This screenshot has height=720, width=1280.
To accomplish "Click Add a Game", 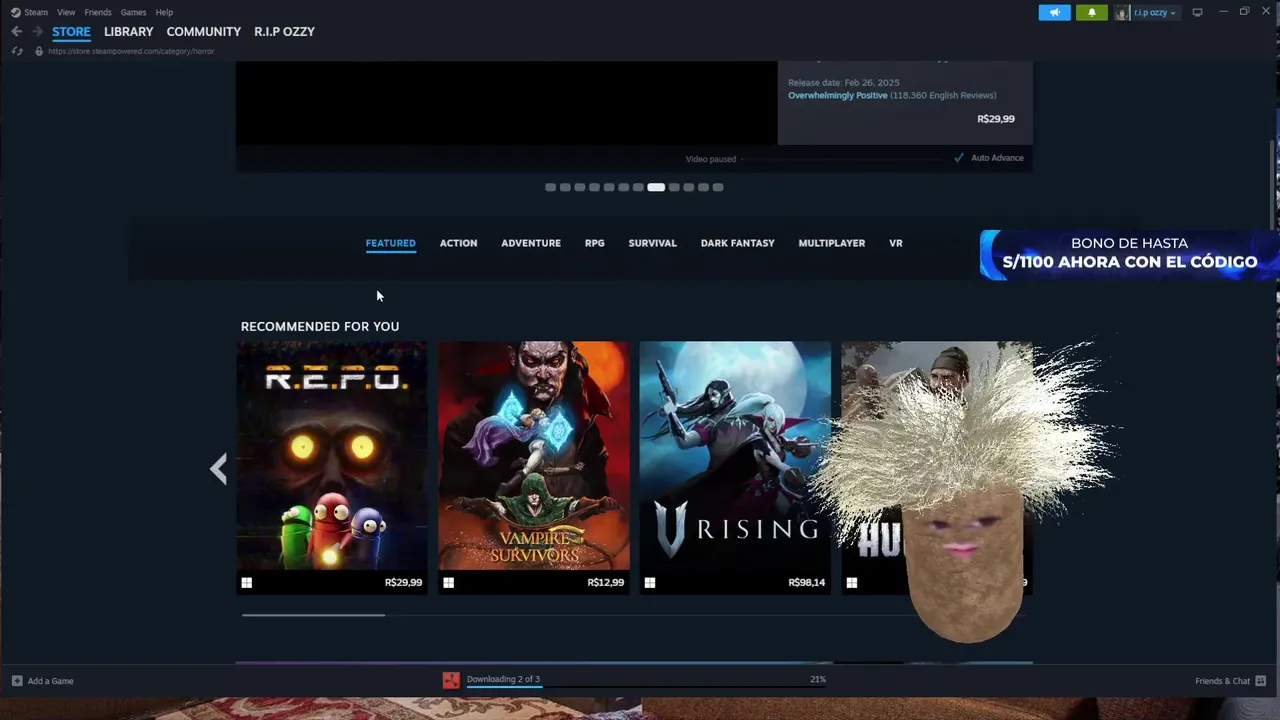I will click(x=50, y=681).
